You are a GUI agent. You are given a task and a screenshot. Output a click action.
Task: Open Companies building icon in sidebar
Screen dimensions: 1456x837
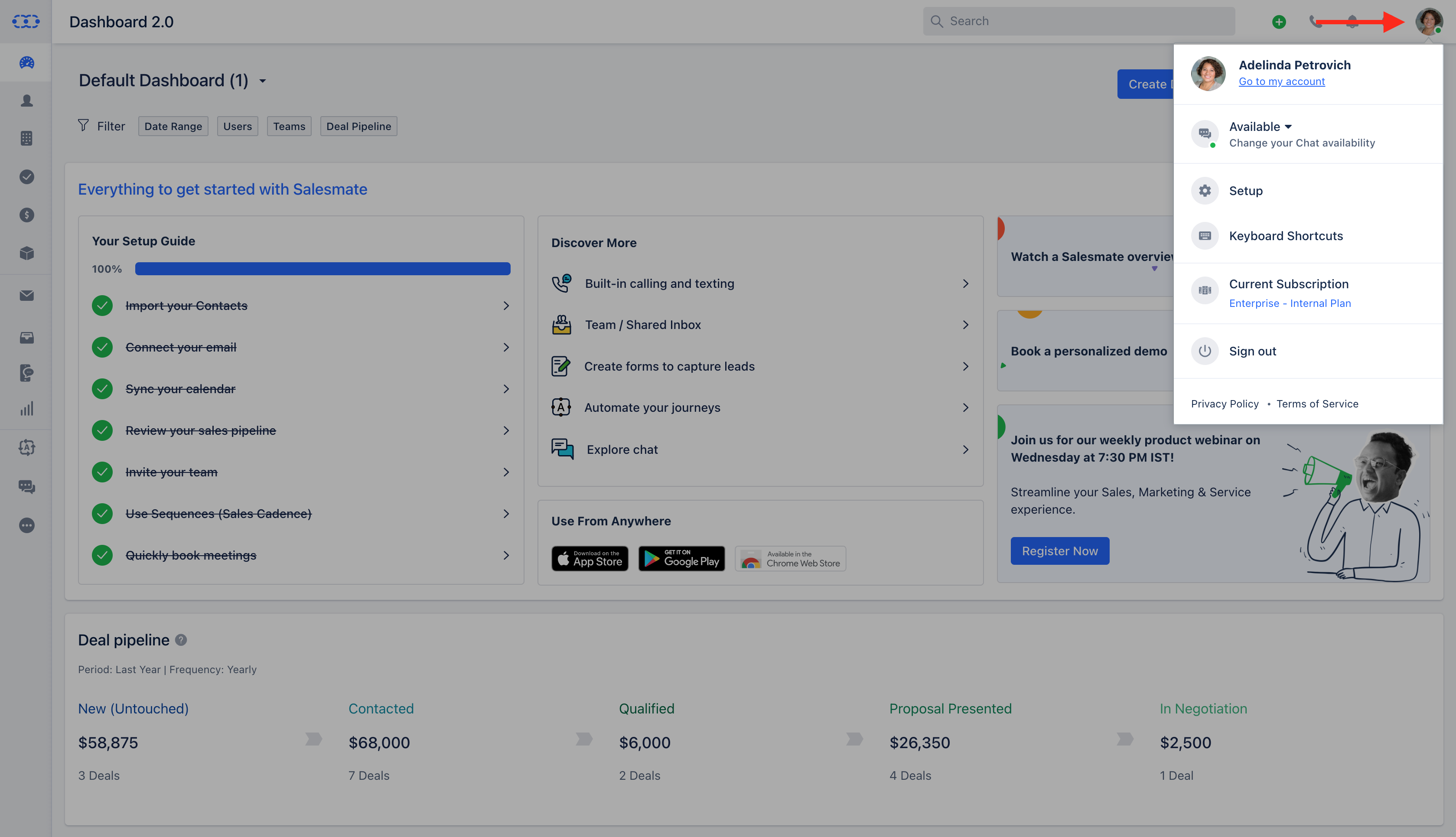pos(26,139)
